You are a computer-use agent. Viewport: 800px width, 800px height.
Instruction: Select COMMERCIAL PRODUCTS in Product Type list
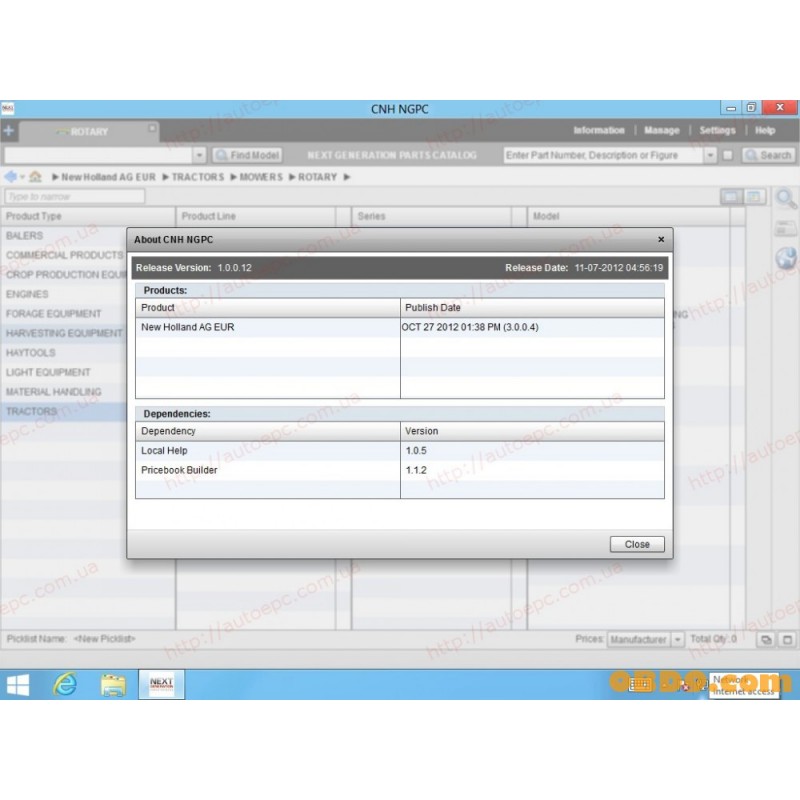(63, 255)
